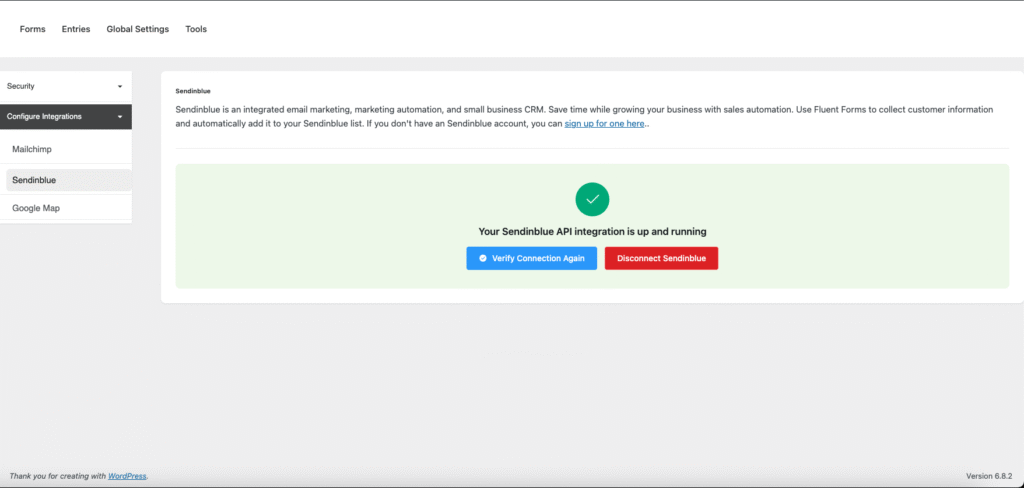This screenshot has width=1024, height=488.
Task: Click the Configure Integrations sidebar header
Action: [x=45, y=117]
